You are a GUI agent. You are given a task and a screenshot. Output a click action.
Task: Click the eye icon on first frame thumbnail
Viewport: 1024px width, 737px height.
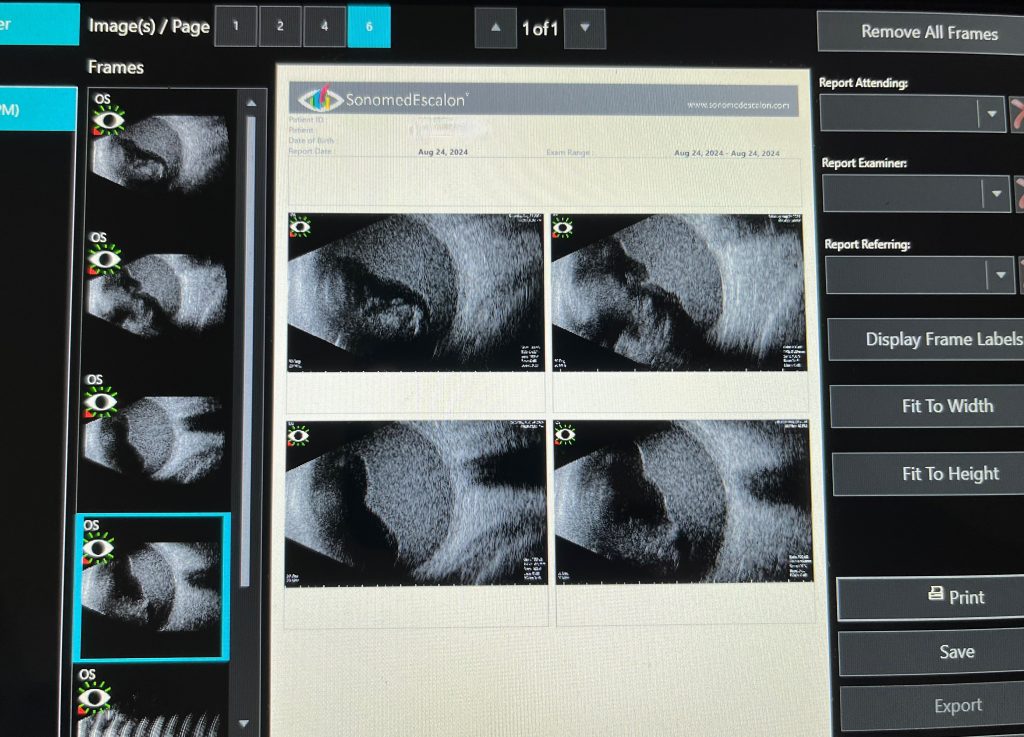click(x=108, y=120)
